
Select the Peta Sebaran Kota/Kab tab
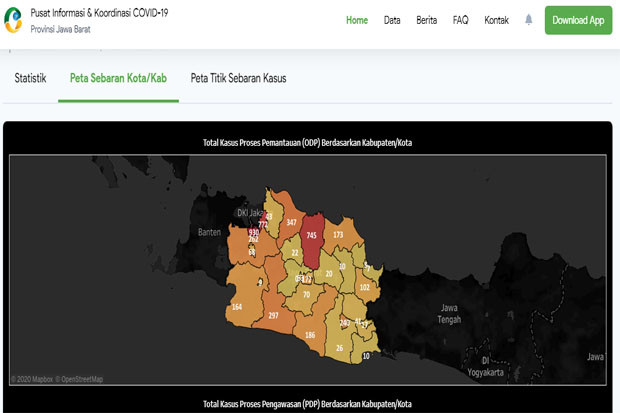pyautogui.click(x=118, y=78)
